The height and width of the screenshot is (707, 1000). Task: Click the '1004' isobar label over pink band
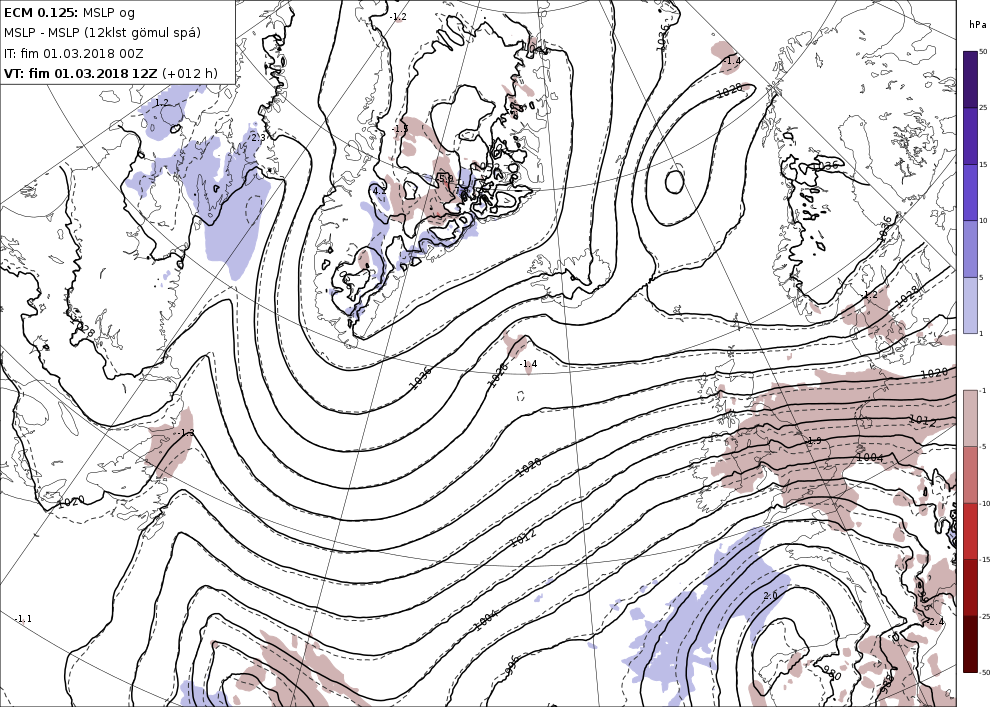coord(870,457)
